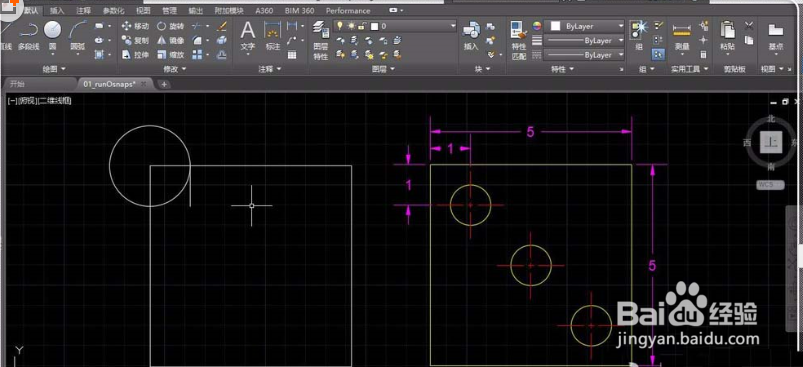
Task: Expand the 修改 panel
Action: click(175, 69)
